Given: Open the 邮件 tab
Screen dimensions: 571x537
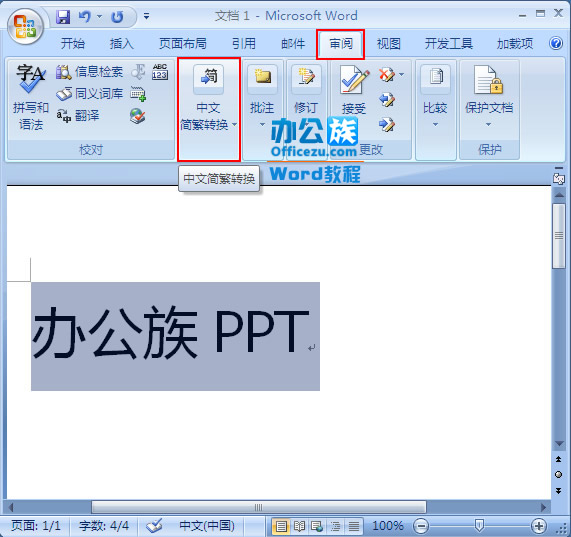Looking at the screenshot, I should click(293, 44).
